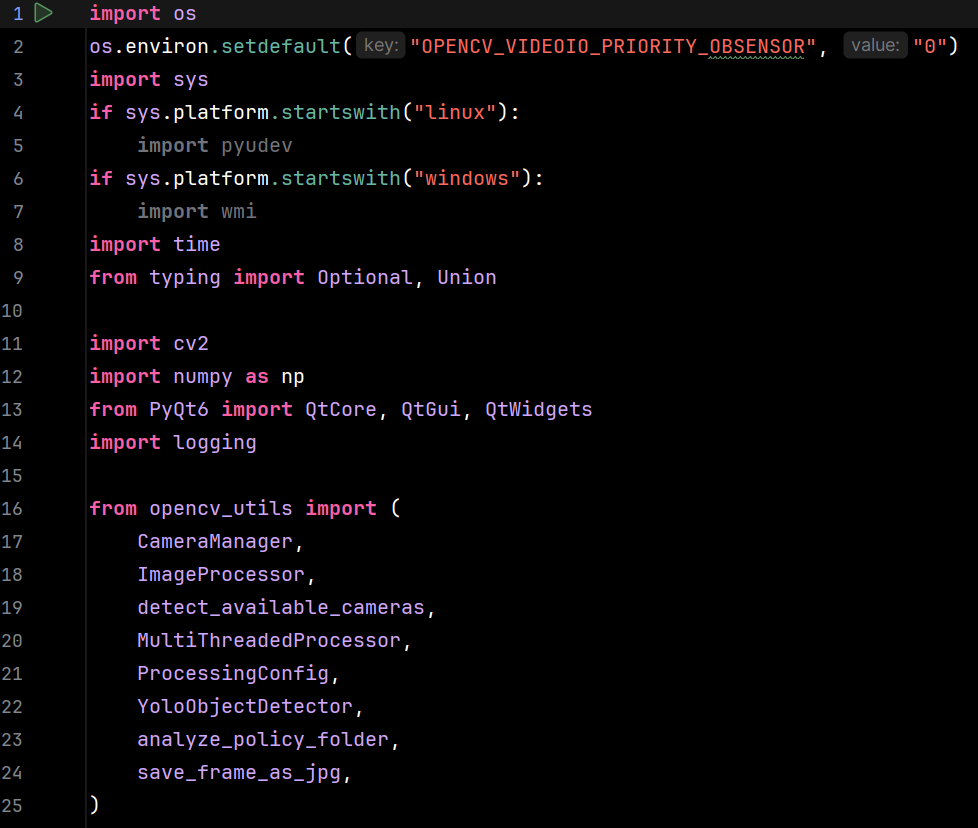Click save_frame_as_jpg import entry
This screenshot has width=978, height=828.
pyautogui.click(x=239, y=772)
